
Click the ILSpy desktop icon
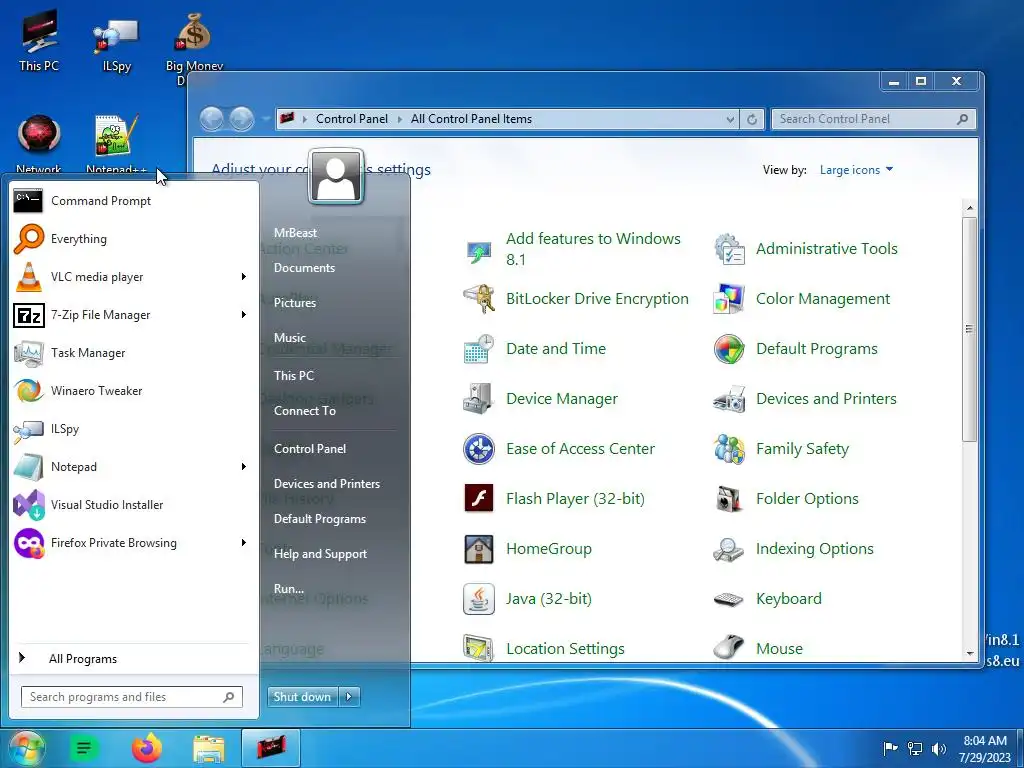click(x=116, y=42)
